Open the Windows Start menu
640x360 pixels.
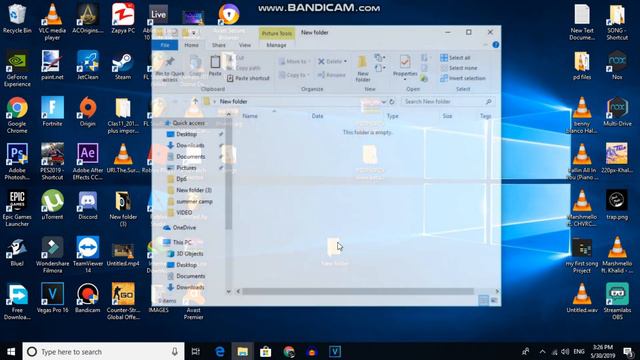(11, 351)
